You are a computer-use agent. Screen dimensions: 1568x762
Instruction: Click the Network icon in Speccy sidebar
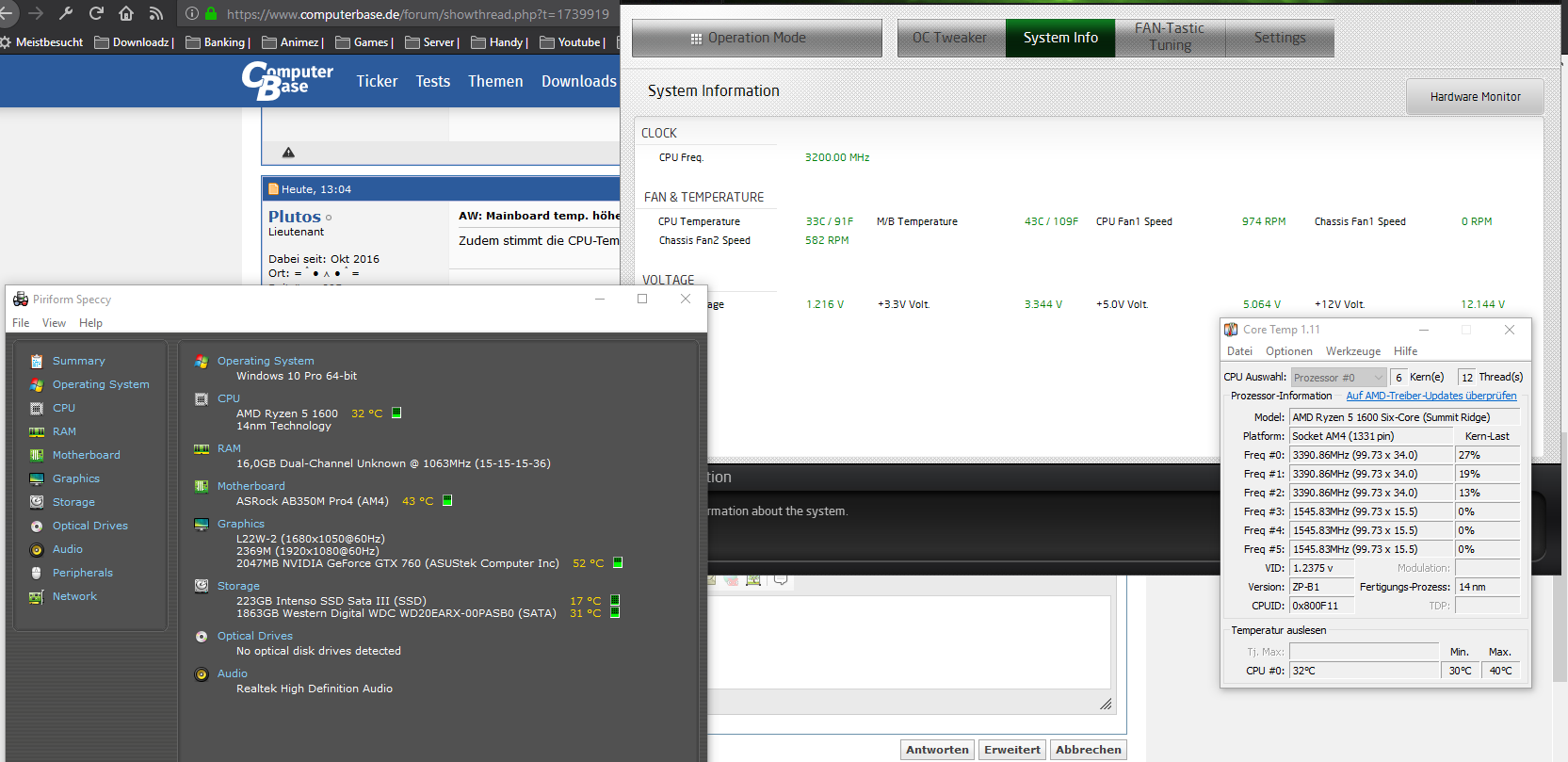(37, 596)
